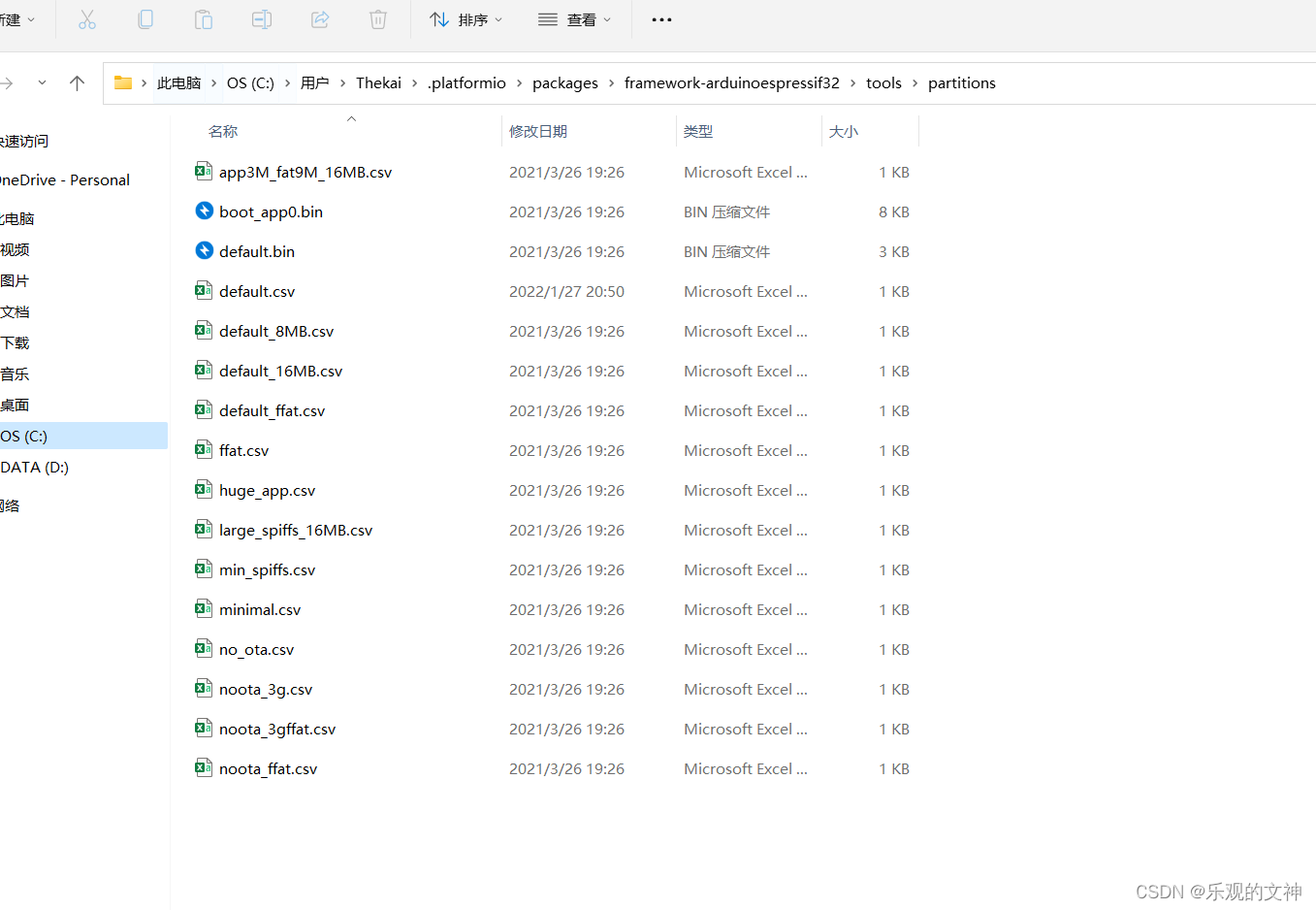This screenshot has width=1316, height=910.
Task: Click the Delete trash icon
Action: coord(378,19)
